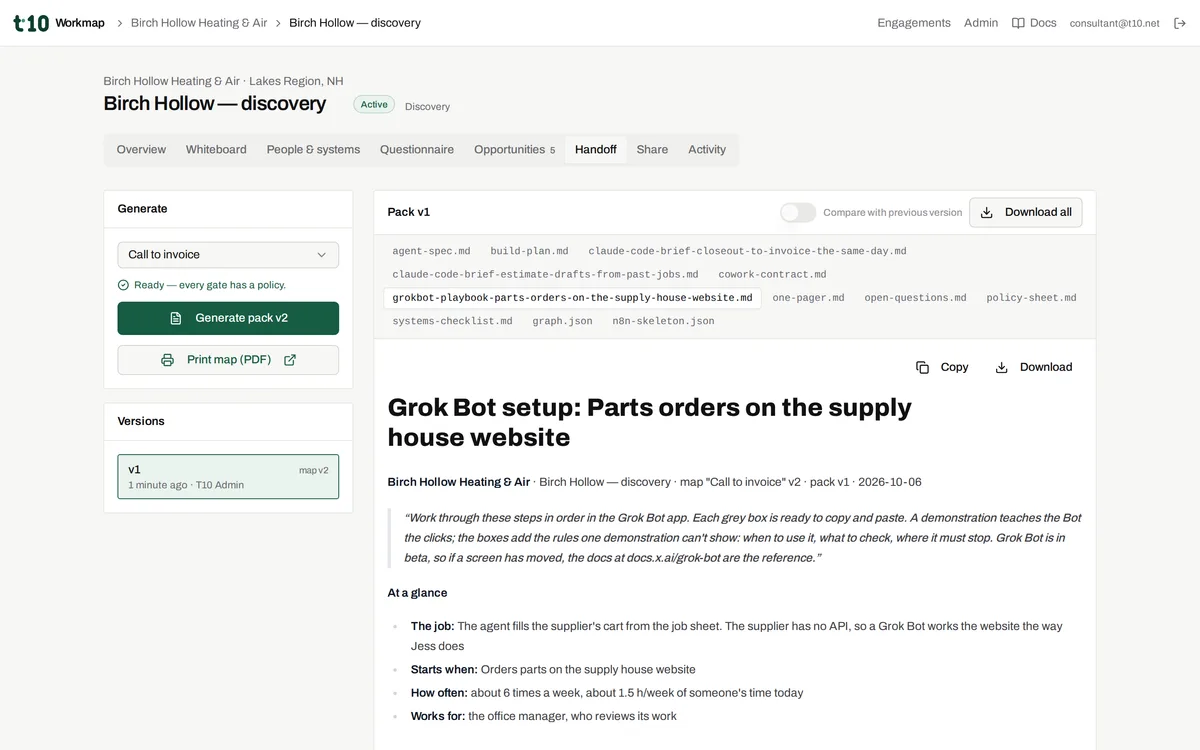This screenshot has width=1200, height=750.
Task: Click the Active status badge
Action: [374, 104]
